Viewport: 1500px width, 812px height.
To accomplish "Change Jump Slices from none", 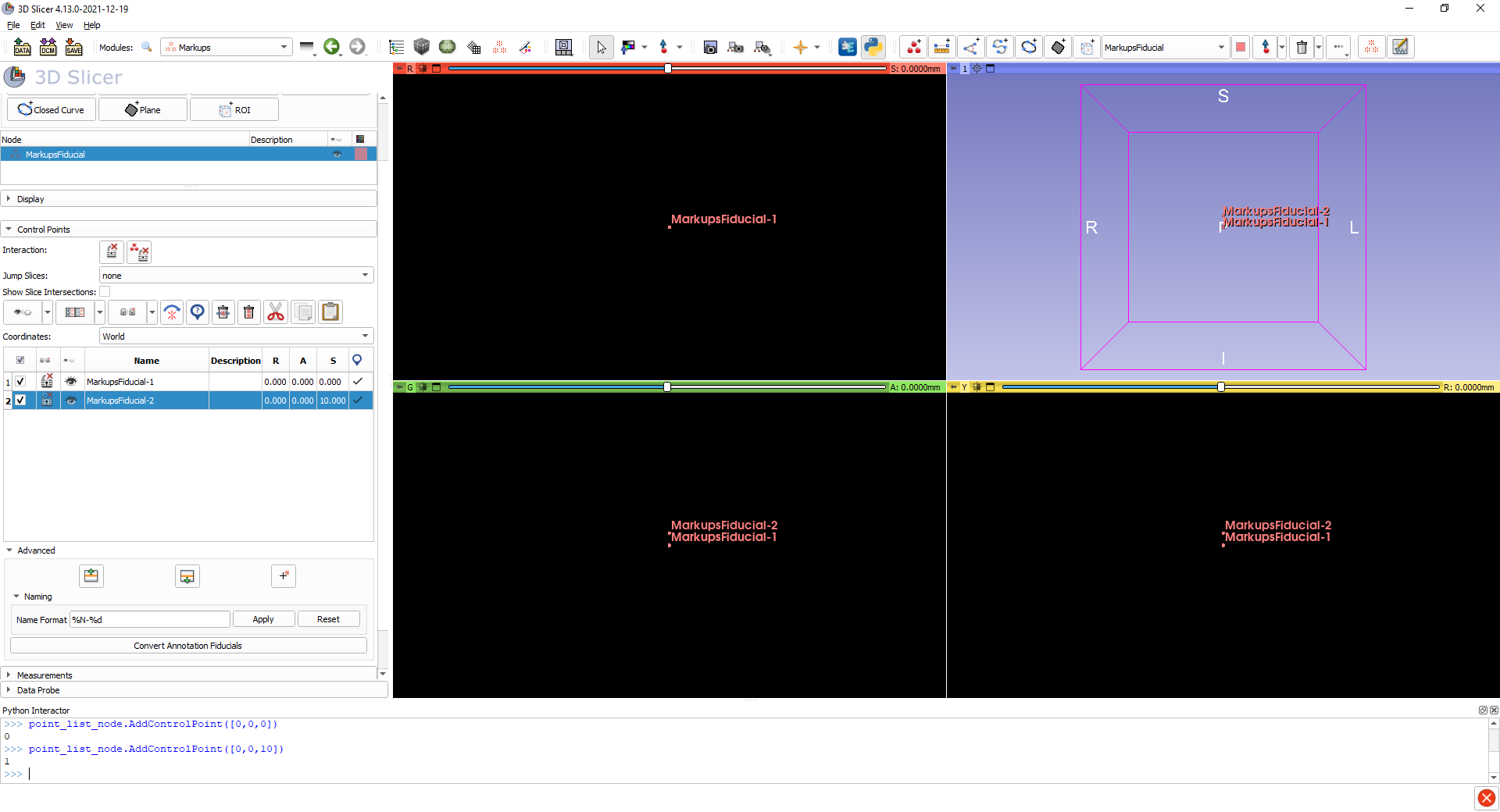I will click(x=234, y=275).
